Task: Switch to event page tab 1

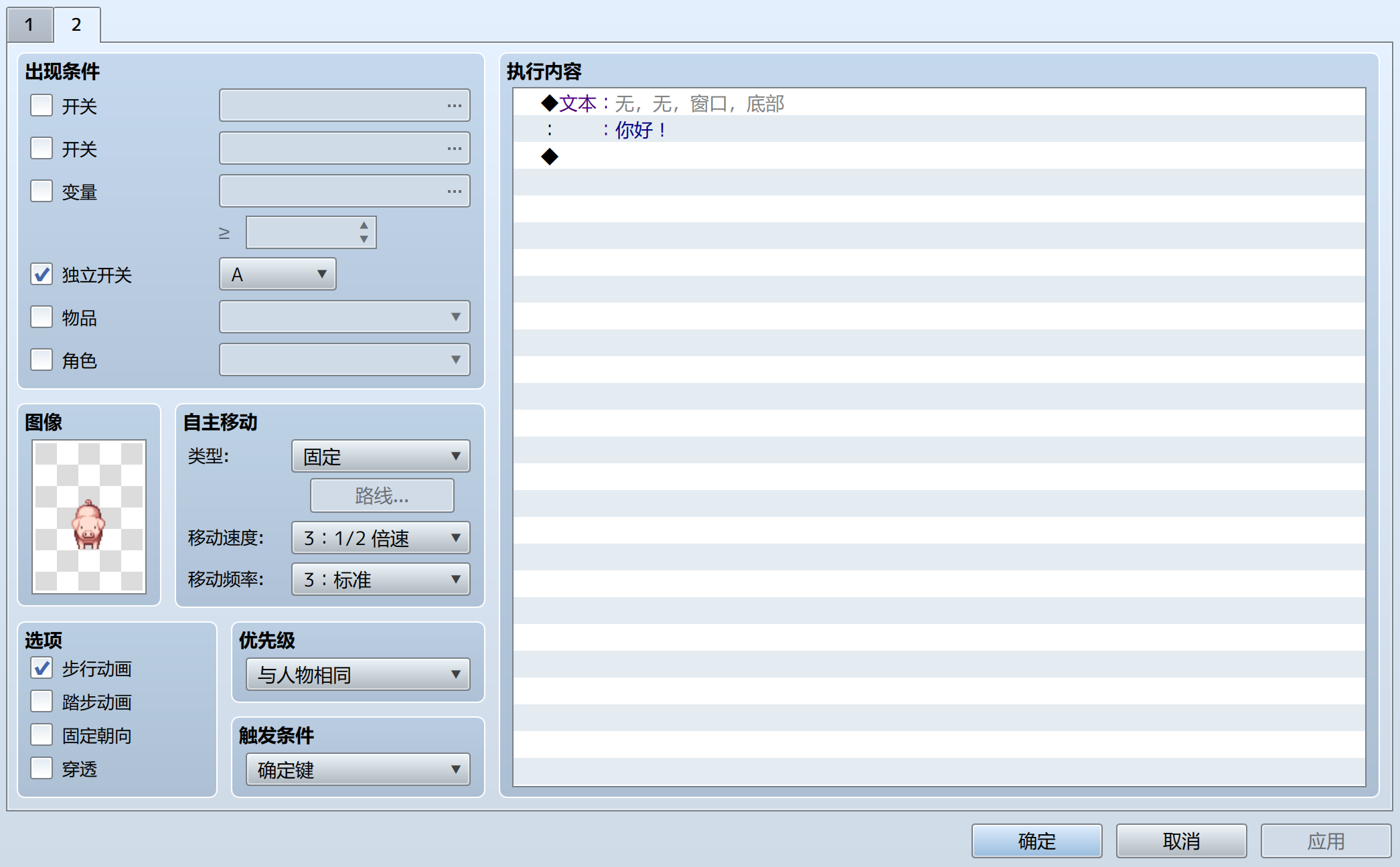Action: (29, 25)
